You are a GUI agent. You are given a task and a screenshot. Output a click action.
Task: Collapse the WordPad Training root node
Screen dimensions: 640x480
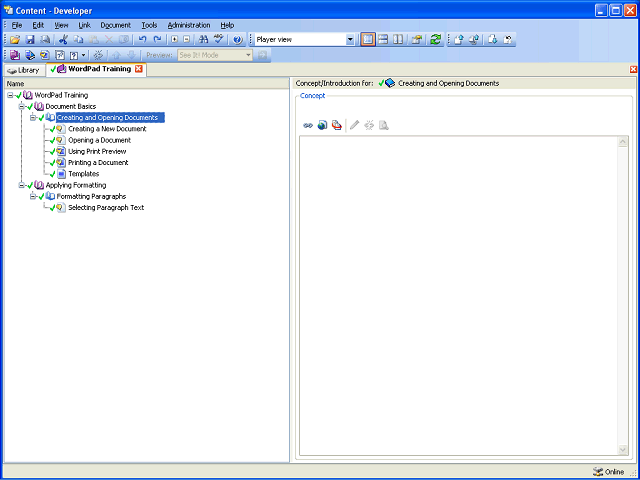tap(10, 95)
